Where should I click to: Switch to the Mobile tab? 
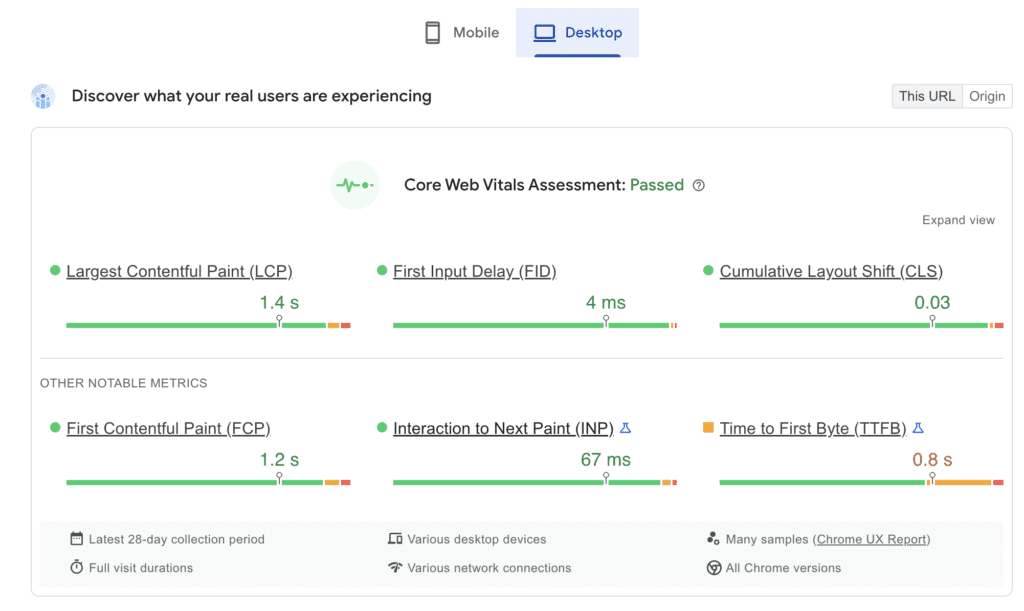pos(461,33)
